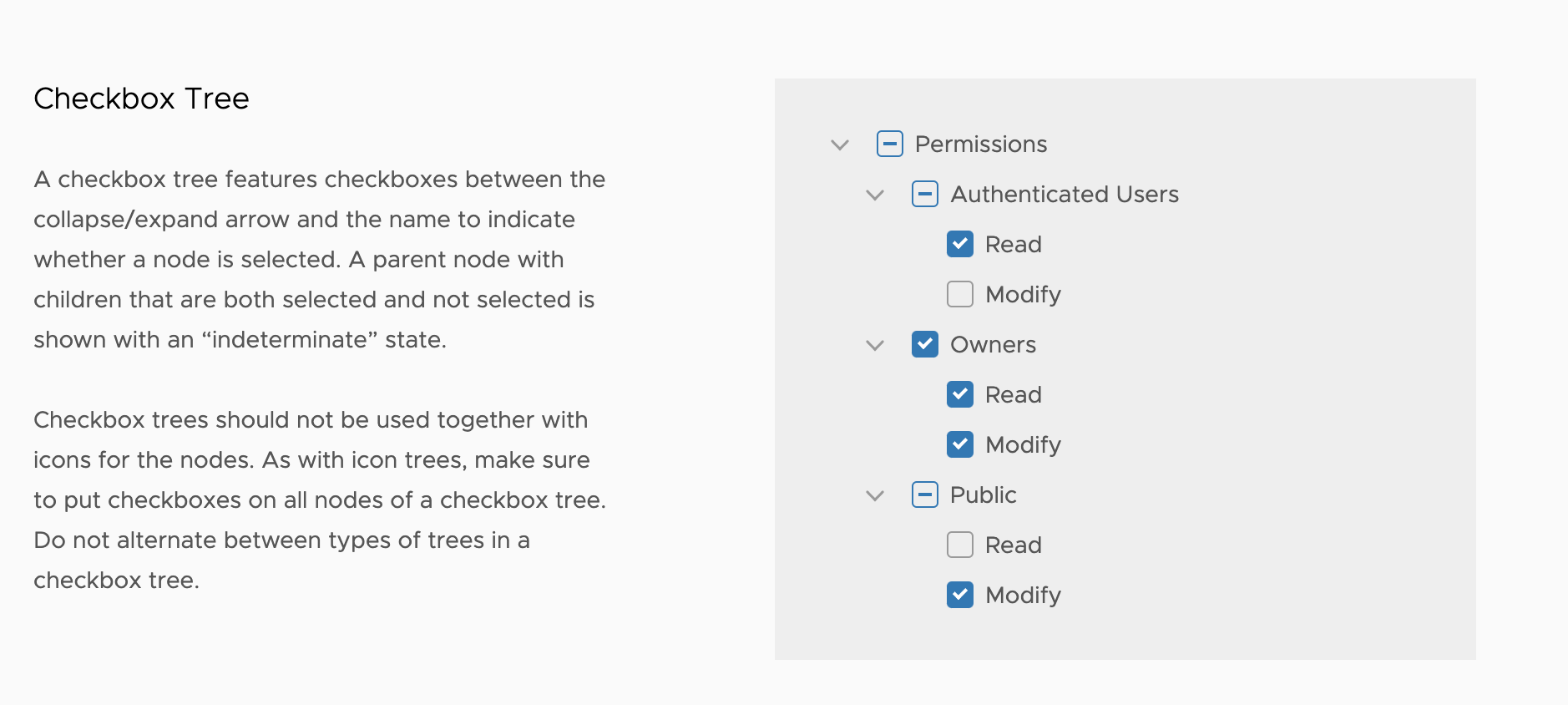
Task: Toggle the Authenticated Users indeterminate checkbox
Action: [925, 194]
